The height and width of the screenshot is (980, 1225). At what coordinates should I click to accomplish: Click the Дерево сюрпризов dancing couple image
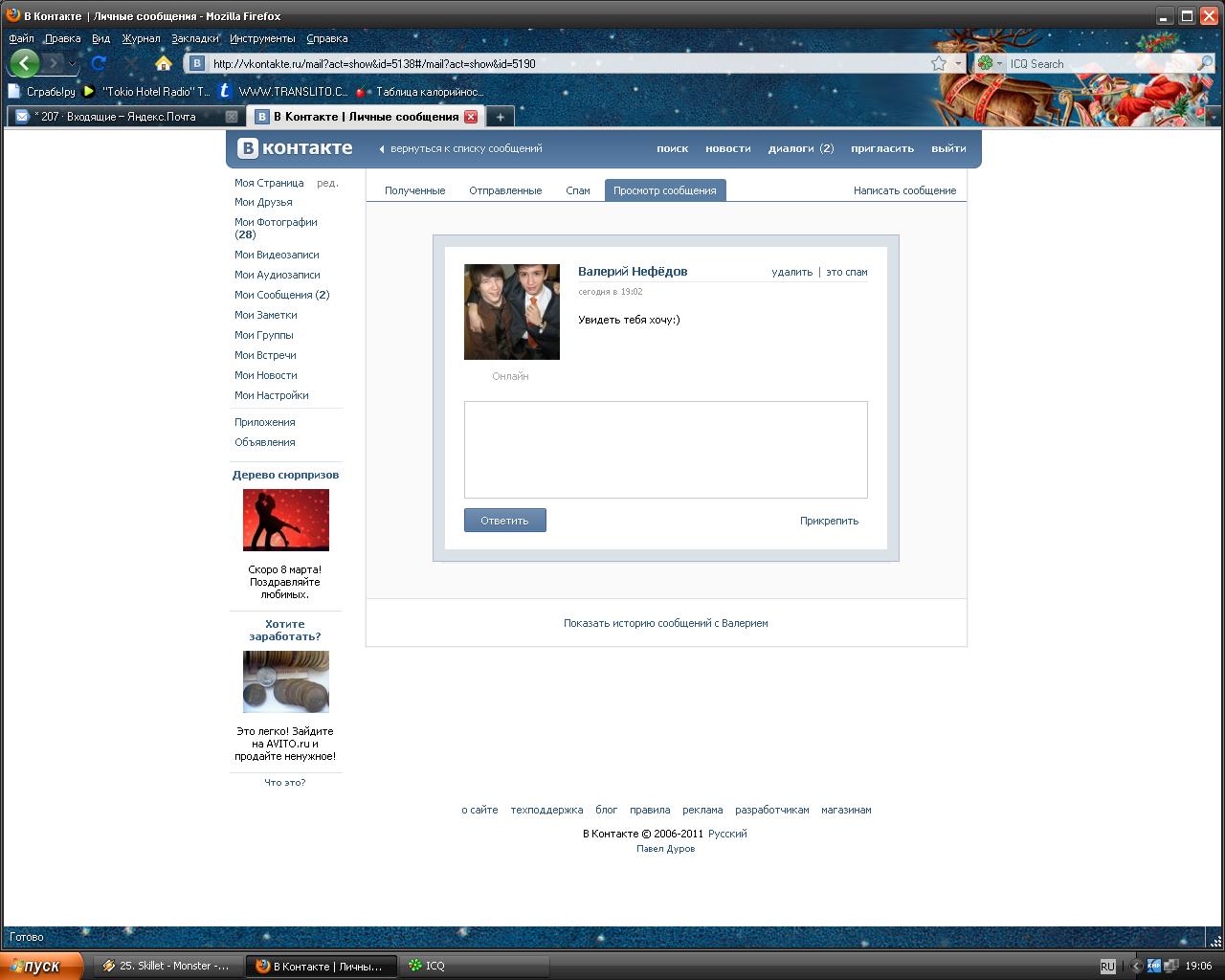pos(286,520)
